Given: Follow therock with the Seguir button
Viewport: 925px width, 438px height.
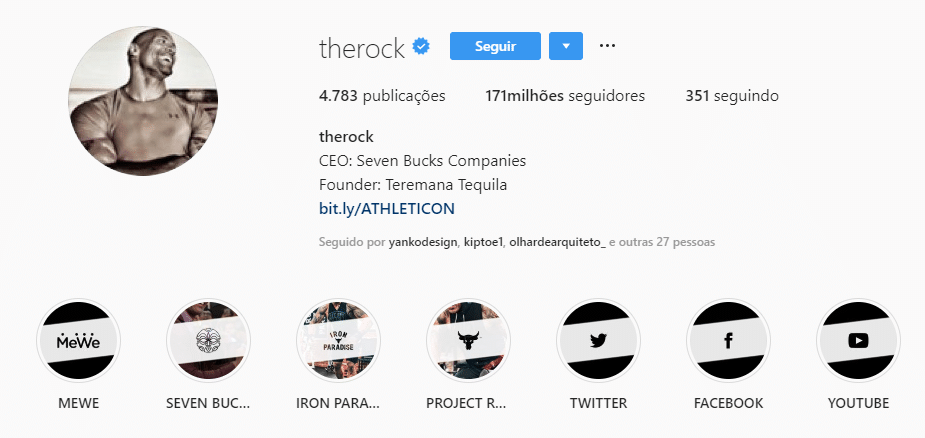Looking at the screenshot, I should 495,46.
